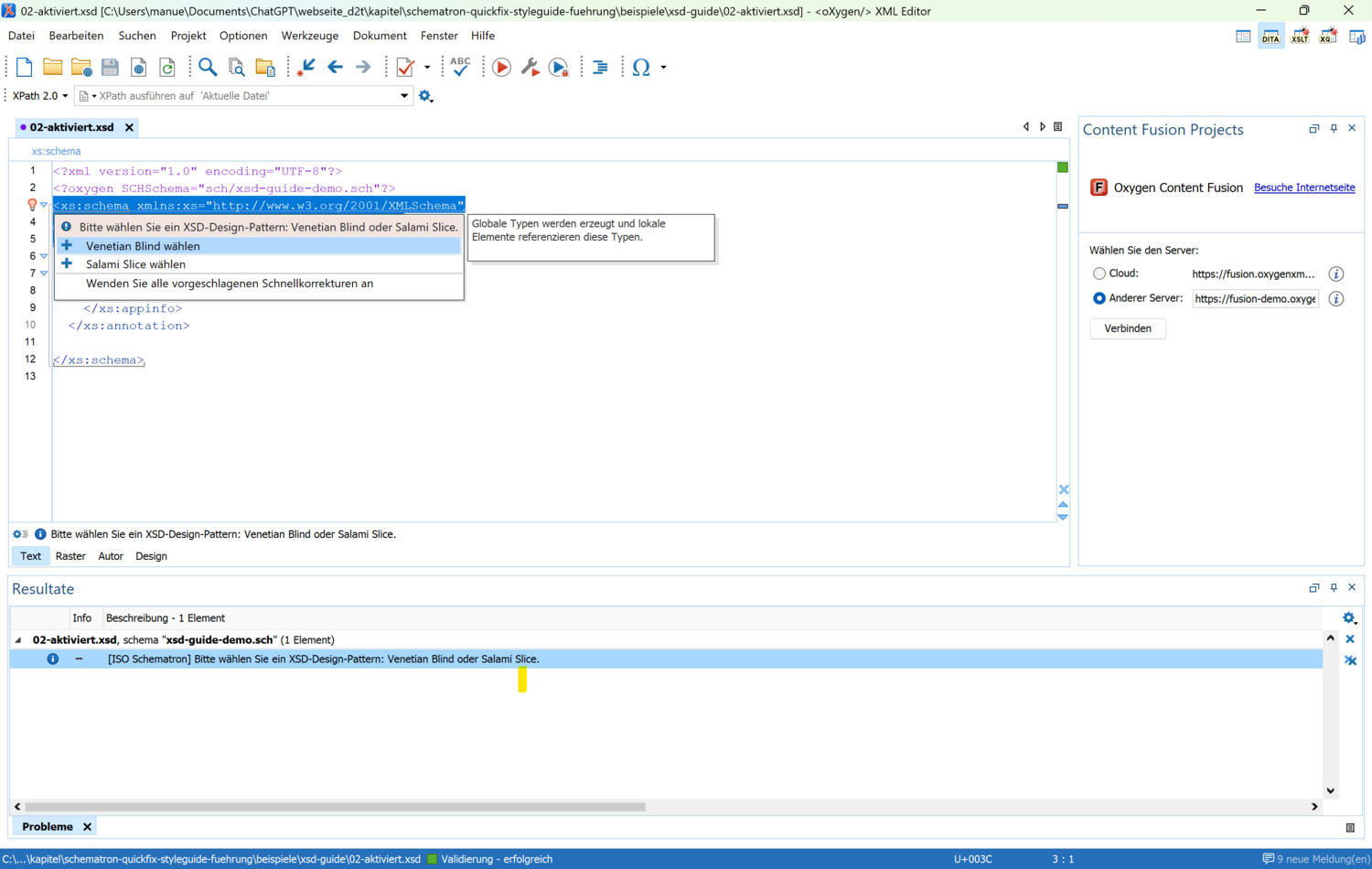Open the Find/Replace in Files folder icon
Viewport: 1372px width, 869px height.
coord(265,68)
